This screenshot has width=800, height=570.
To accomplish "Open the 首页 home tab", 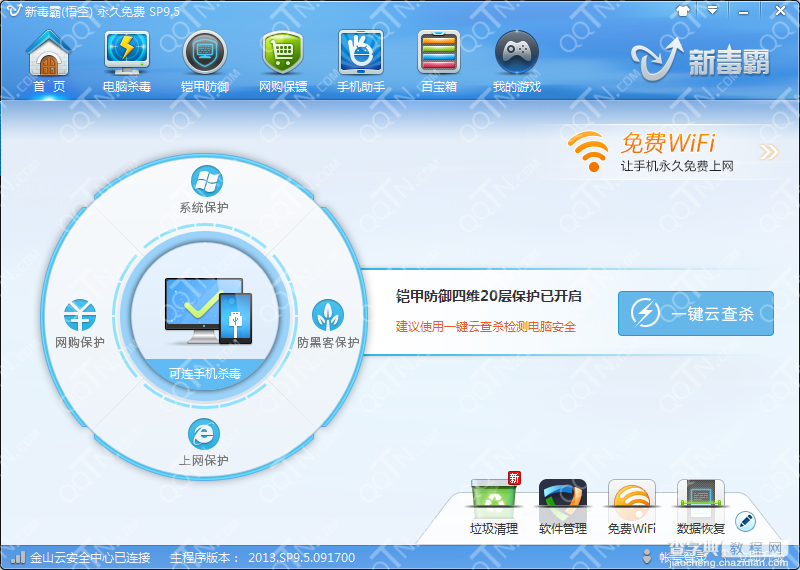I will pyautogui.click(x=48, y=62).
